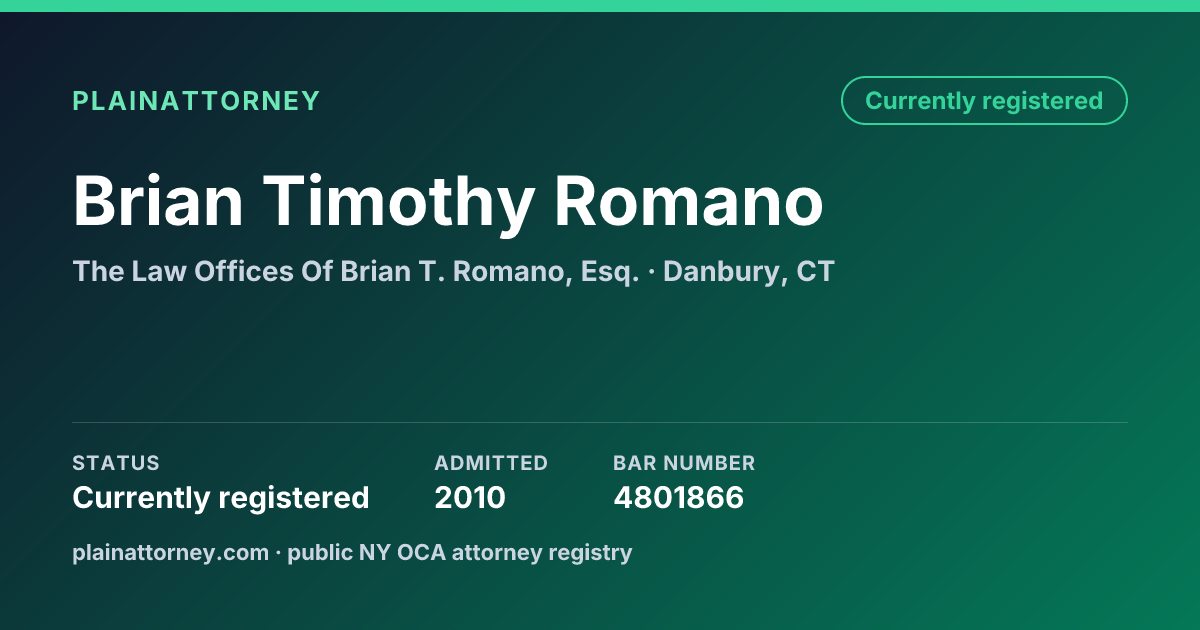The height and width of the screenshot is (630, 1200).
Task: Open the plainattorney.com footer link
Action: pyautogui.click(x=170, y=553)
